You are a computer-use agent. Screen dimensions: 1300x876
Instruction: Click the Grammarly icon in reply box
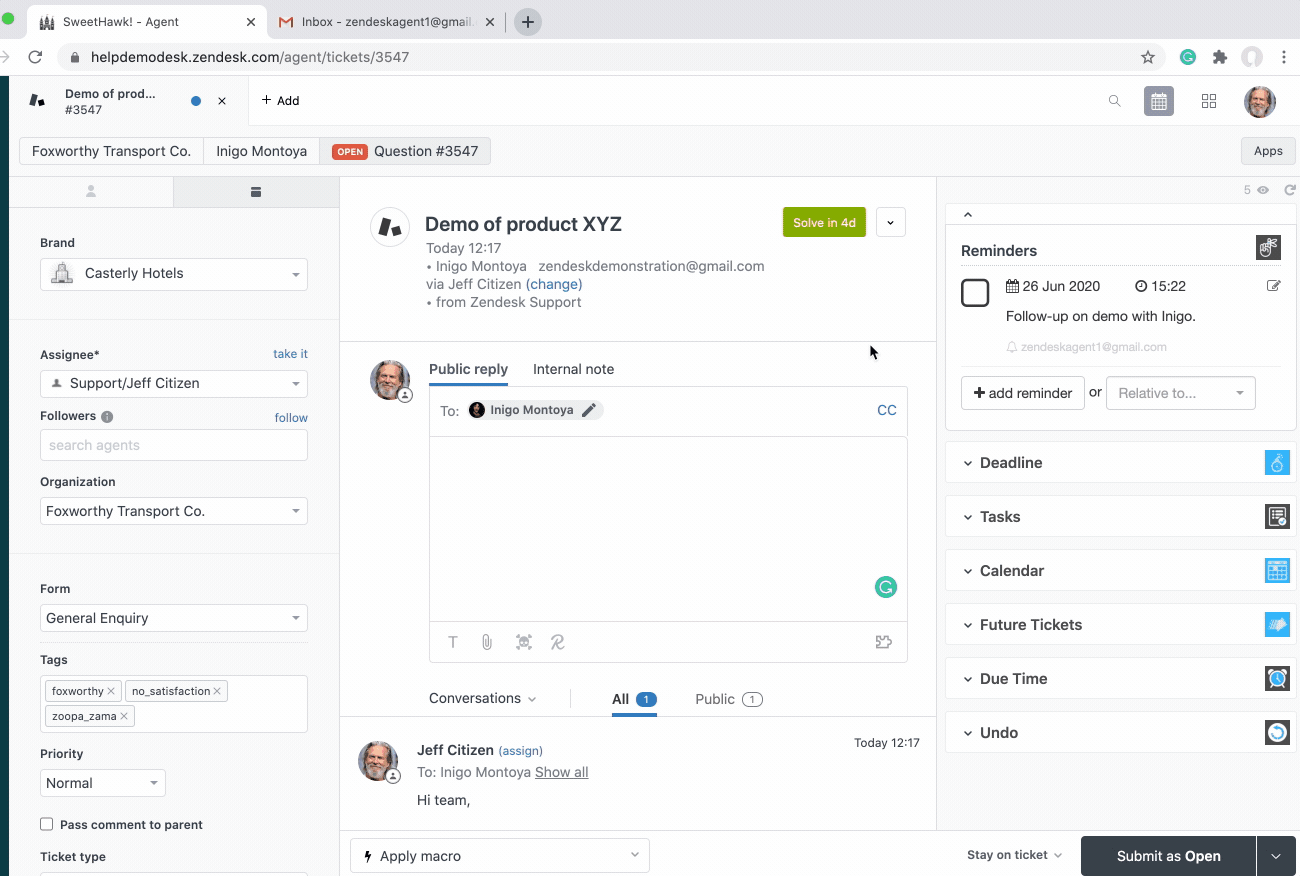pyautogui.click(x=885, y=587)
